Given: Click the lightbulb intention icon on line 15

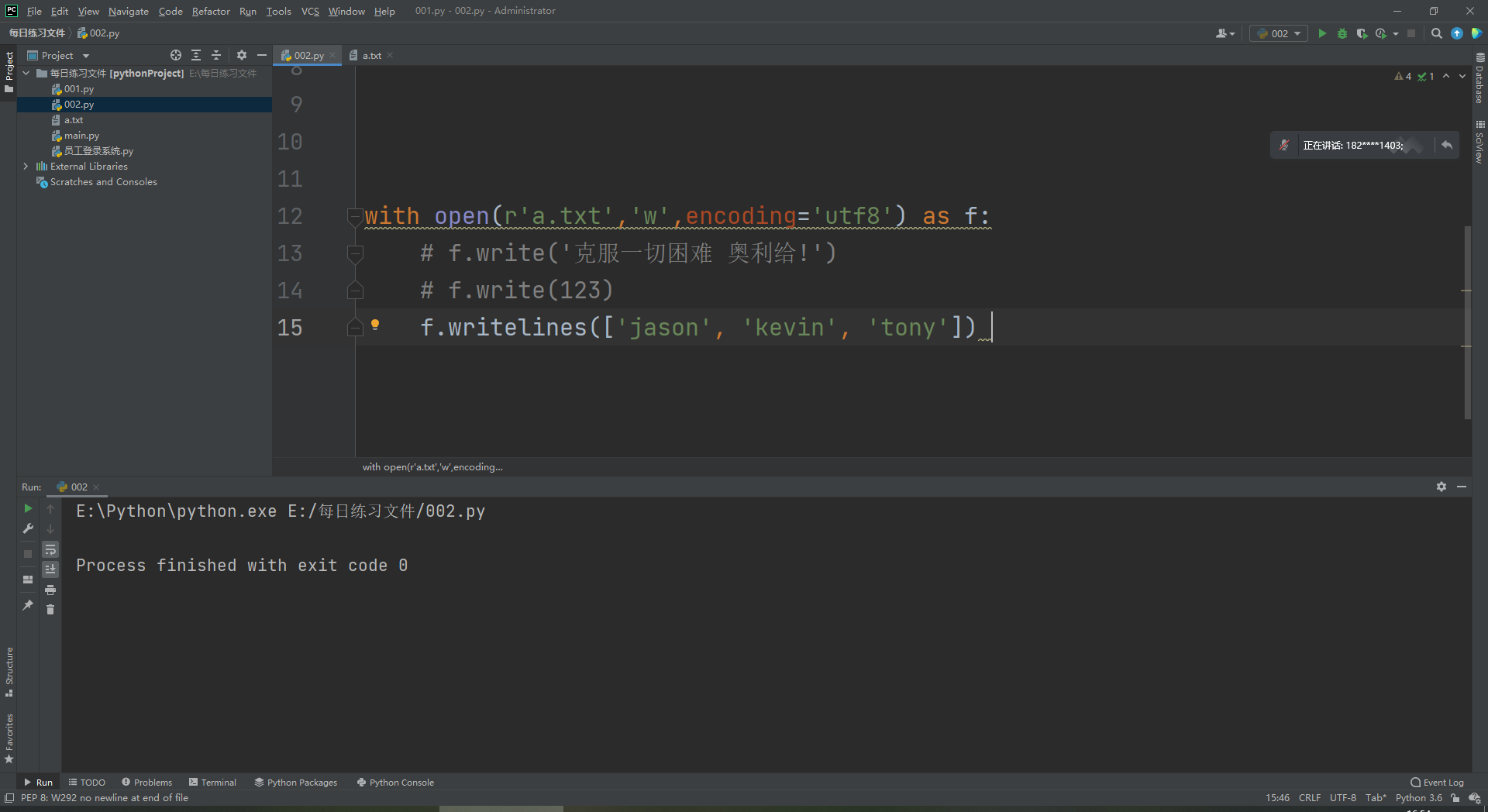Looking at the screenshot, I should click(x=375, y=325).
